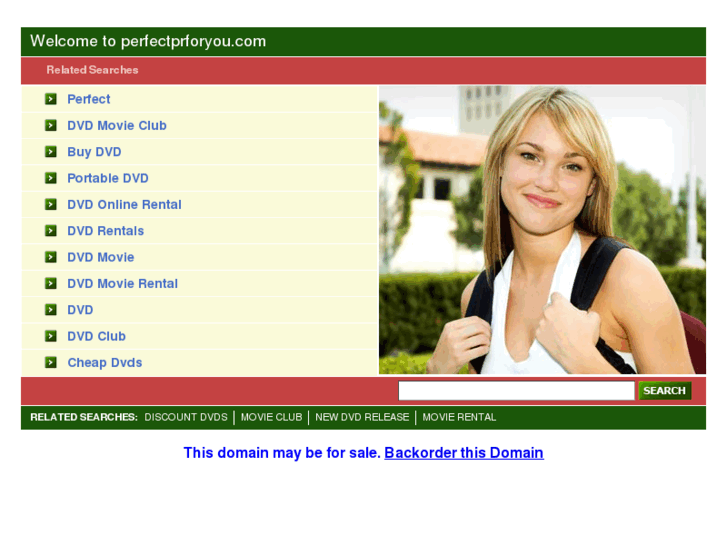Viewport: 727px width, 545px height.
Task: Follow the plain DVD link
Action: [80, 310]
